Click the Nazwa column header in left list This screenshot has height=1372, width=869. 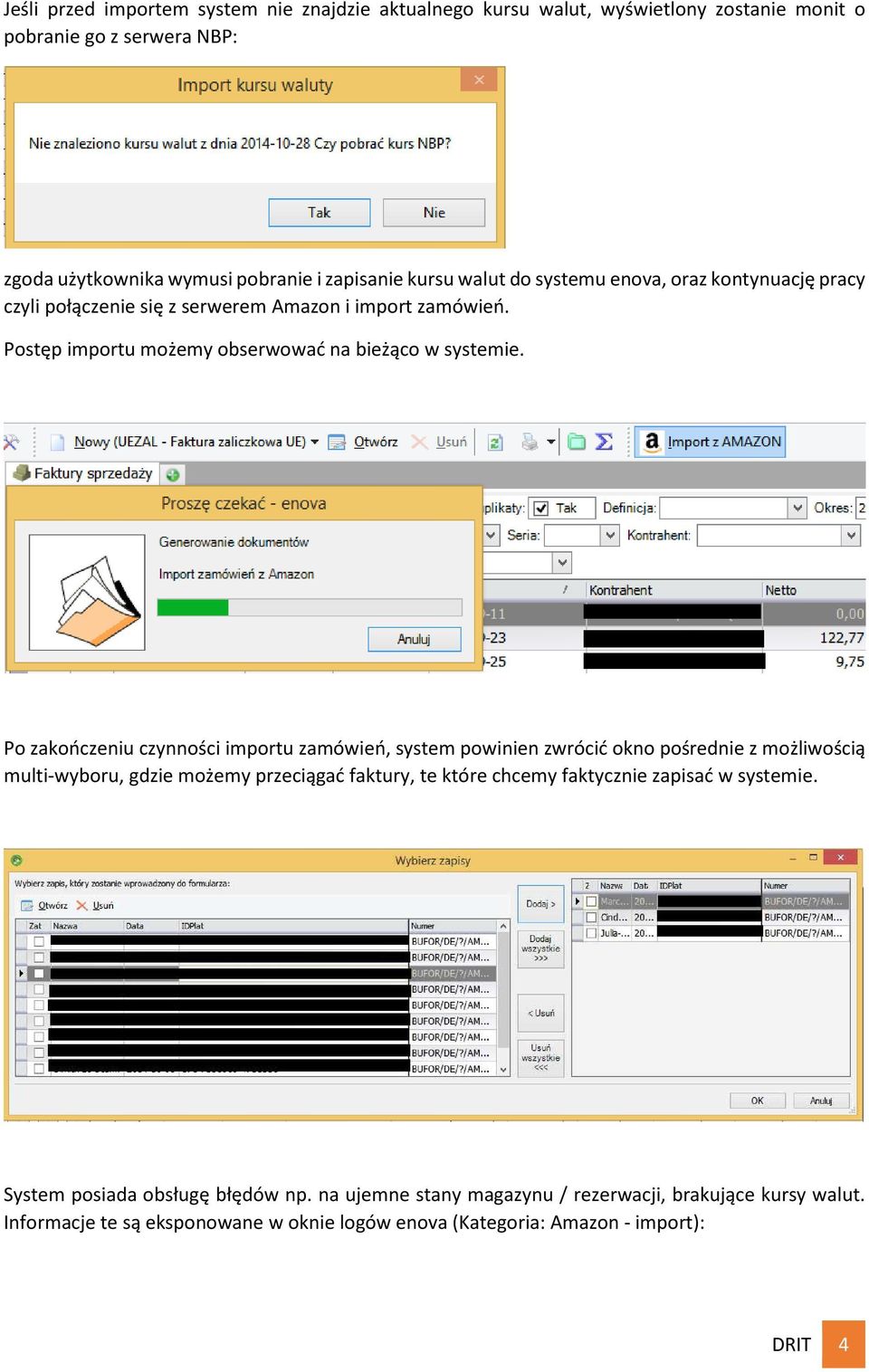[x=87, y=926]
